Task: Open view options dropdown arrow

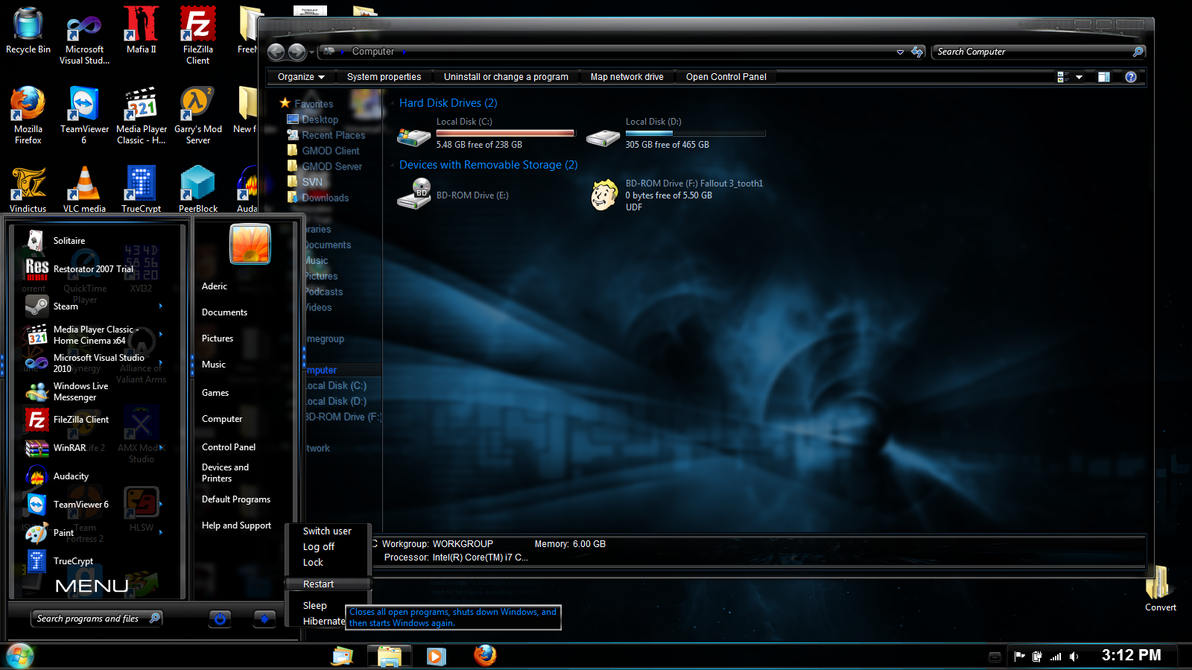Action: point(1079,77)
